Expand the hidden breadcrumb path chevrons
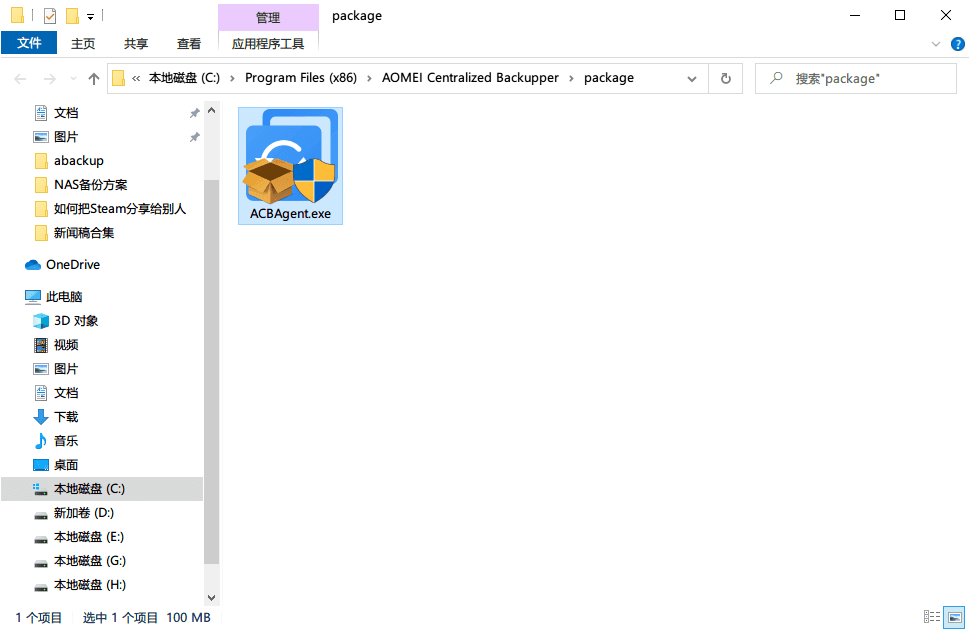The image size is (970, 630). click(136, 79)
